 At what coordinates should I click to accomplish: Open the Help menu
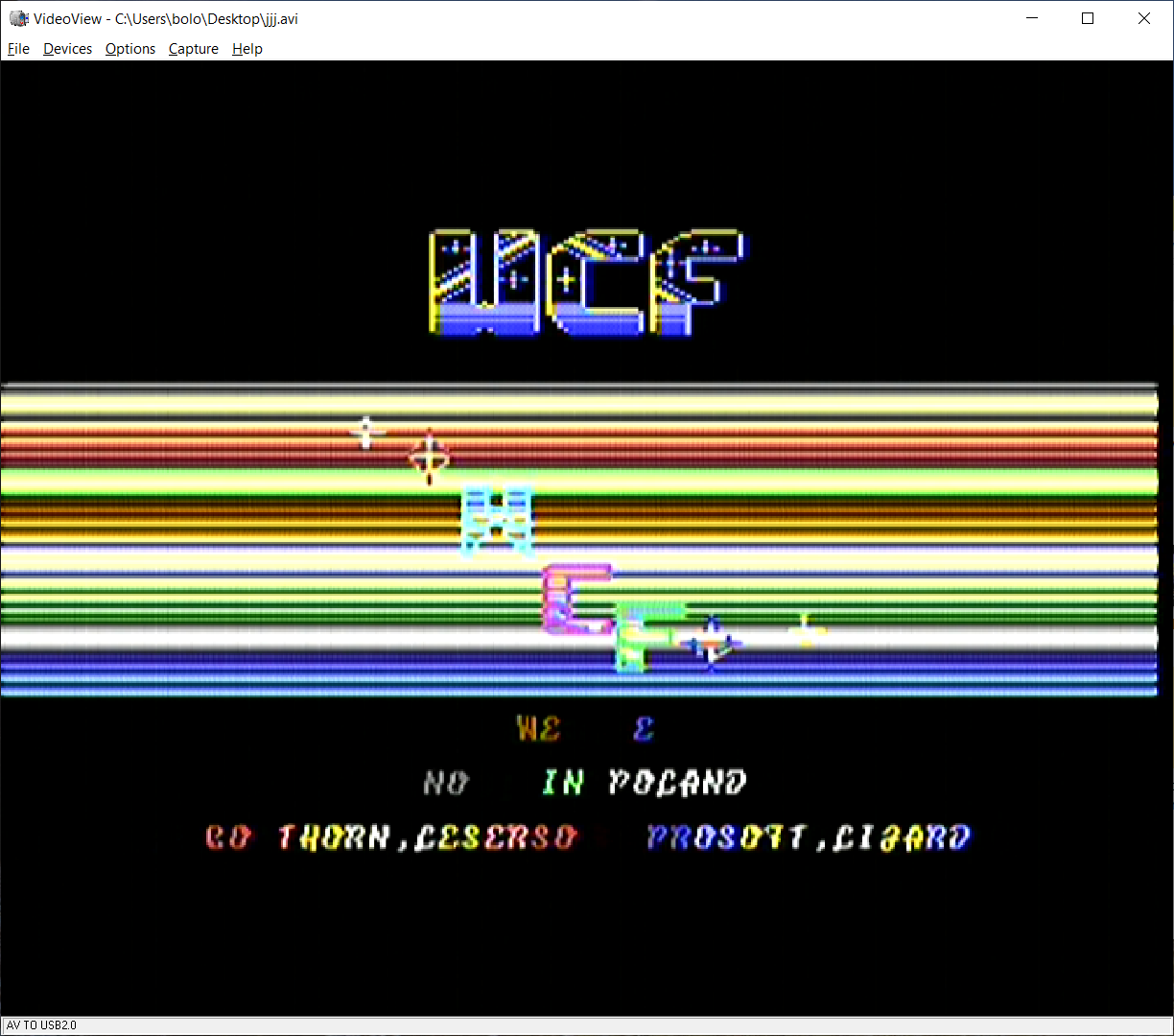pyautogui.click(x=247, y=49)
